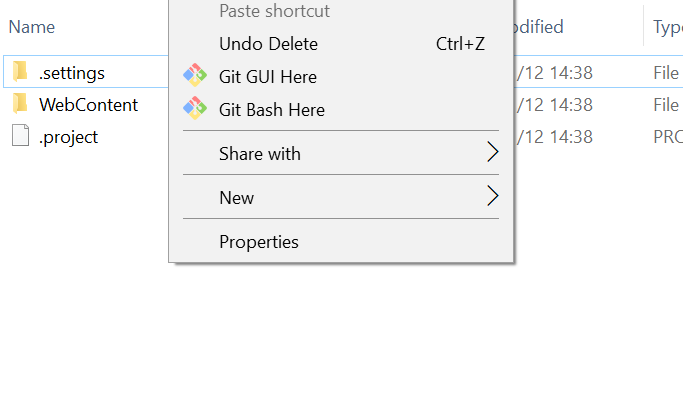Sort by the Type column header
This screenshot has width=683, height=404.
tap(667, 27)
